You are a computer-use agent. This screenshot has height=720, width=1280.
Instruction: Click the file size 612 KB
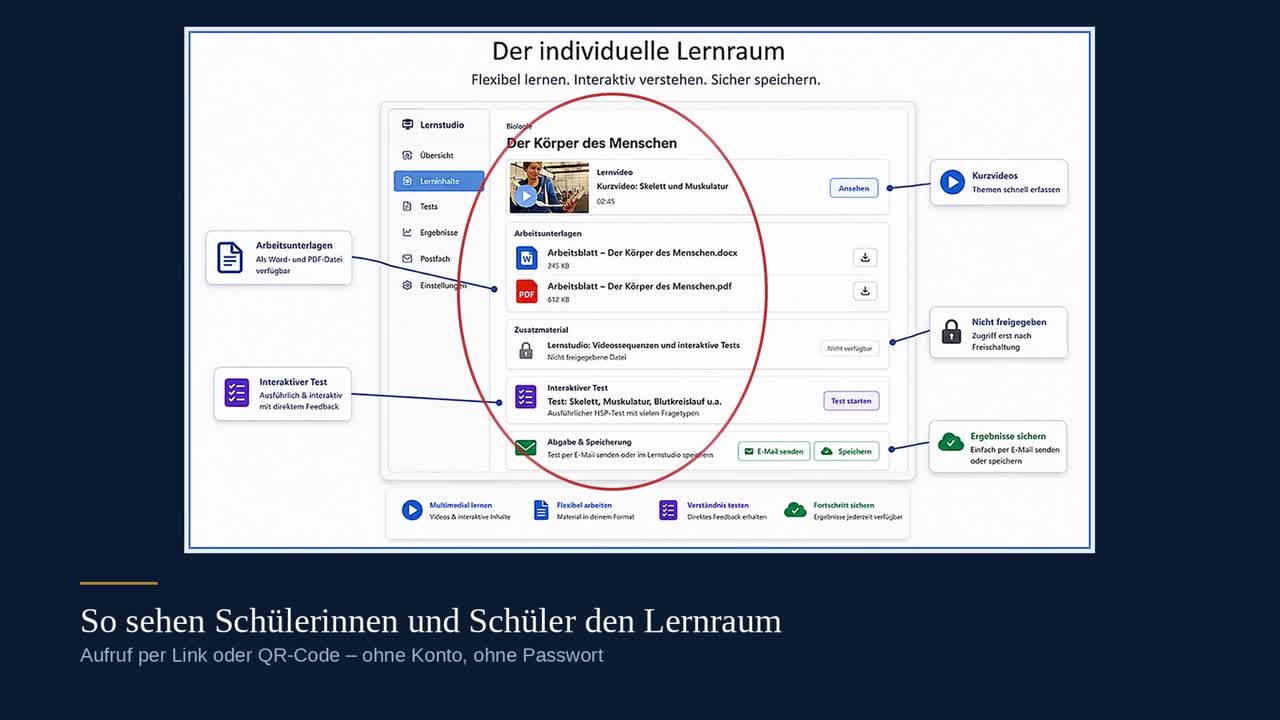(x=558, y=299)
